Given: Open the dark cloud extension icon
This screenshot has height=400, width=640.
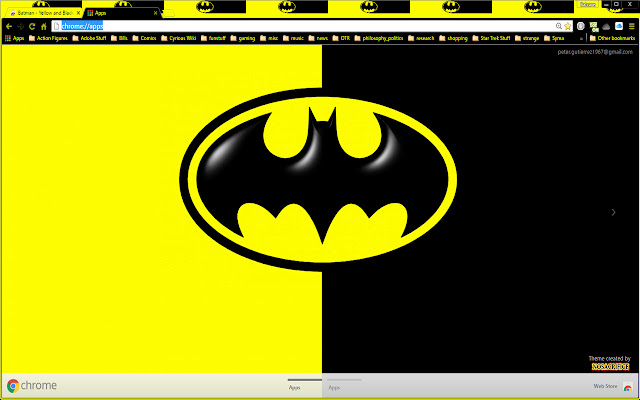Looking at the screenshot, I should [x=606, y=27].
